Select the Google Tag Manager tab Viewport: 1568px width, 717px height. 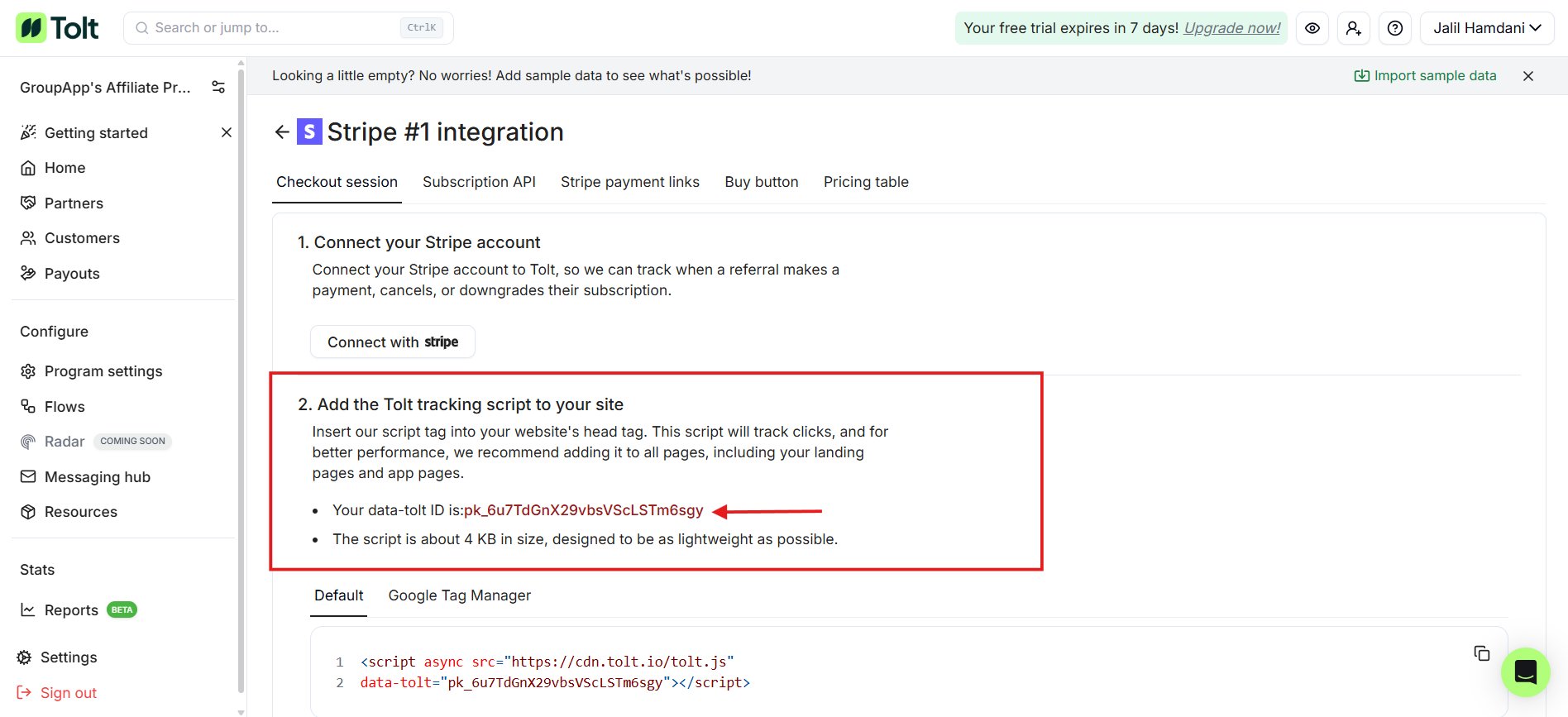459,595
